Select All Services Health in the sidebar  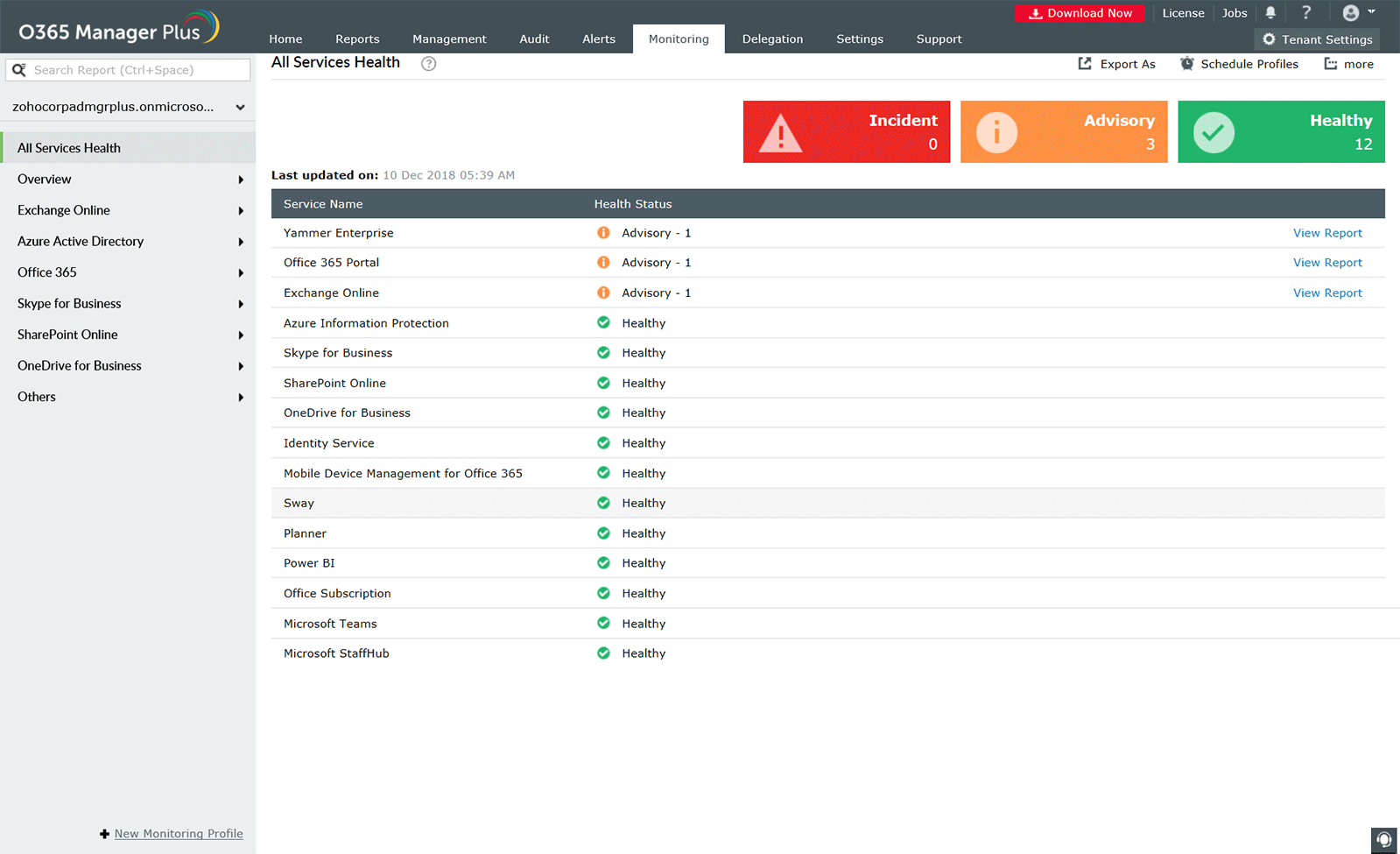coord(128,148)
